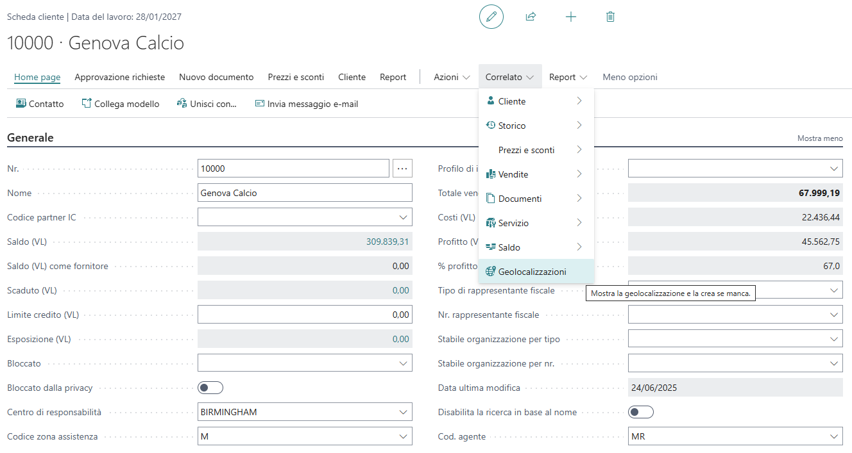Click Generale section heading
852x453 pixels.
[x=30, y=137]
